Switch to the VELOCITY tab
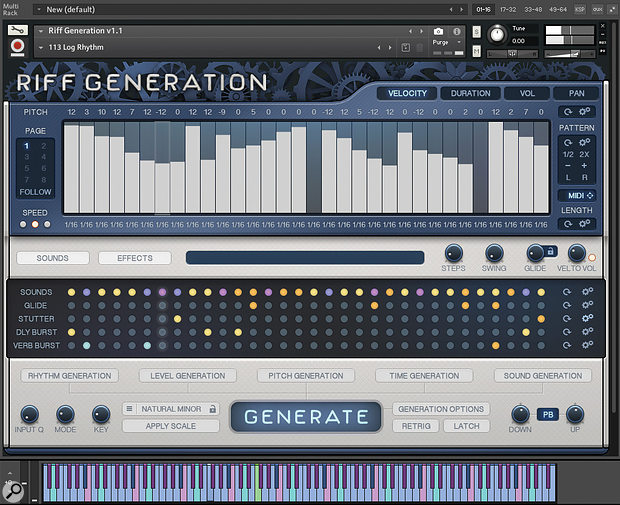 (x=407, y=93)
